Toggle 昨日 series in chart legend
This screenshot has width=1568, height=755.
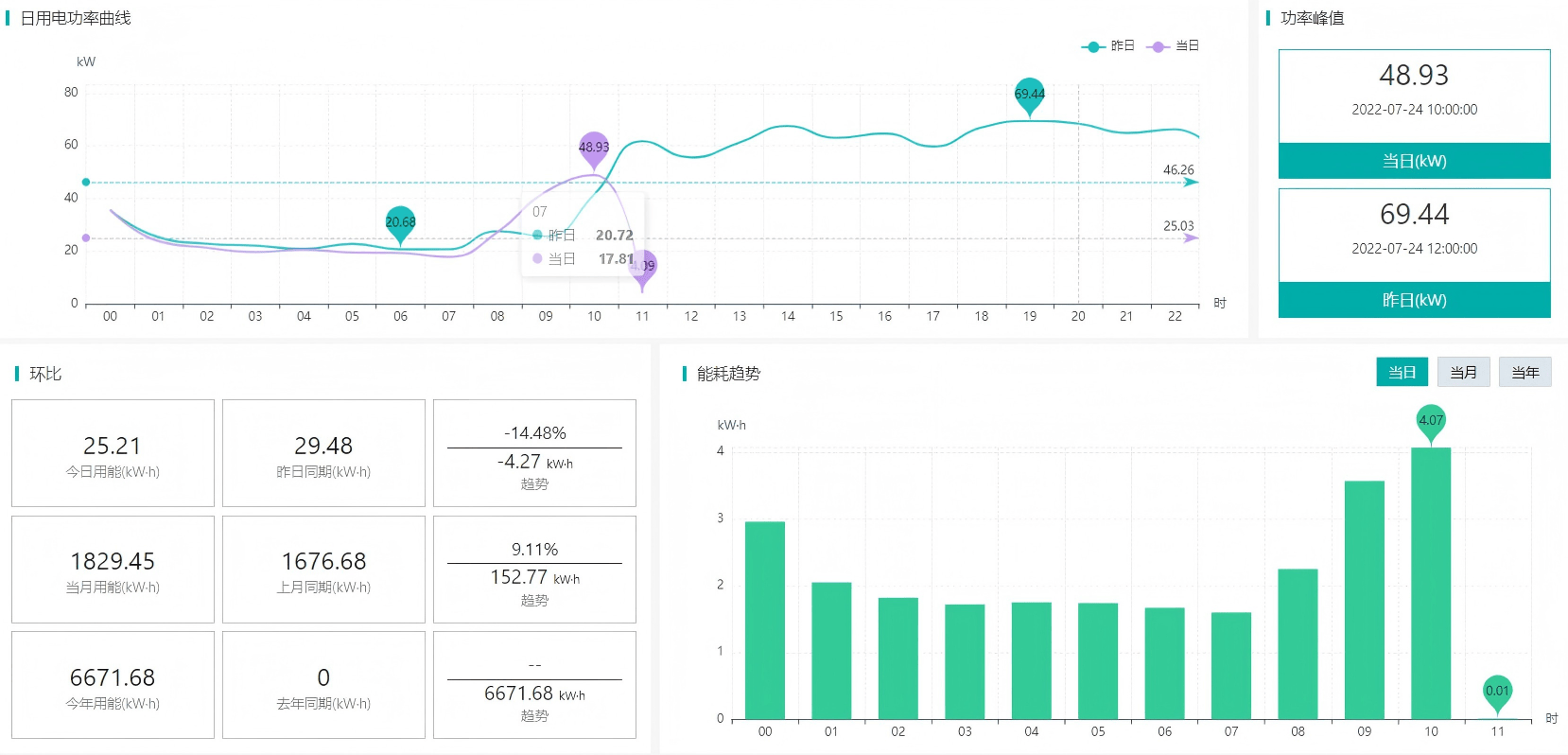[x=1108, y=45]
